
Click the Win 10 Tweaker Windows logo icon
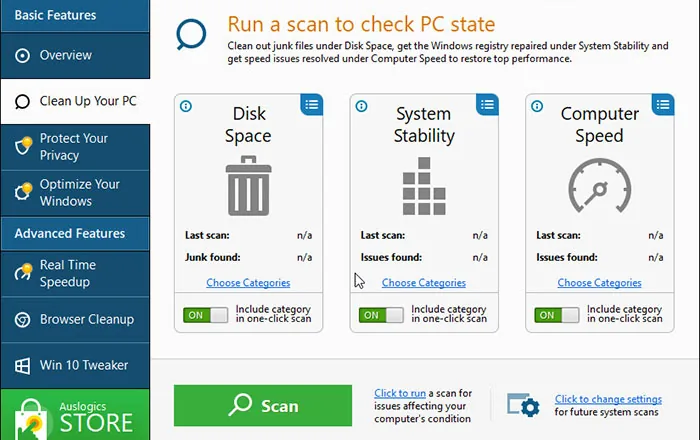pyautogui.click(x=22, y=366)
